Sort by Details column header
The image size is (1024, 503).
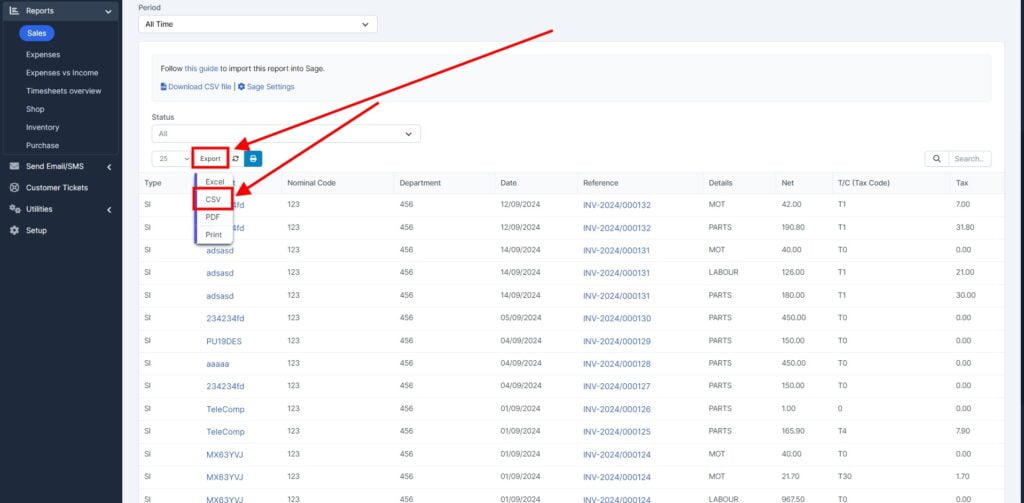pos(720,183)
